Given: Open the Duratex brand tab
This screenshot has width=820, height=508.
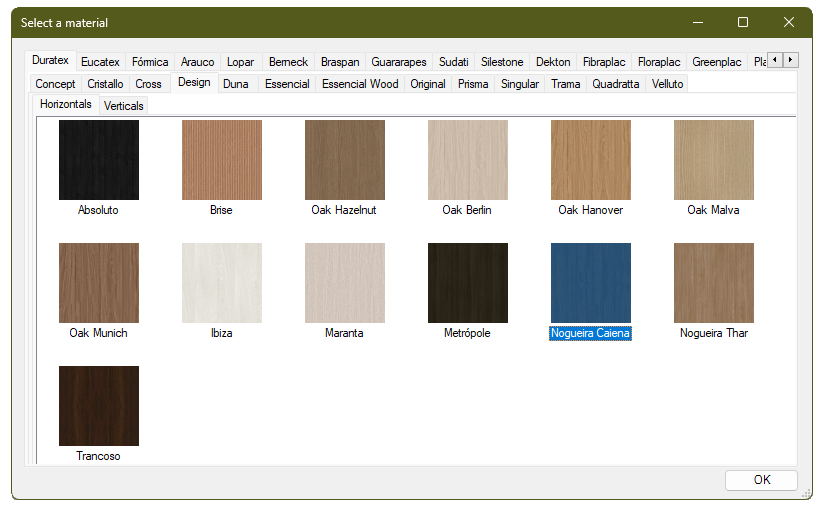Looking at the screenshot, I should [x=50, y=60].
